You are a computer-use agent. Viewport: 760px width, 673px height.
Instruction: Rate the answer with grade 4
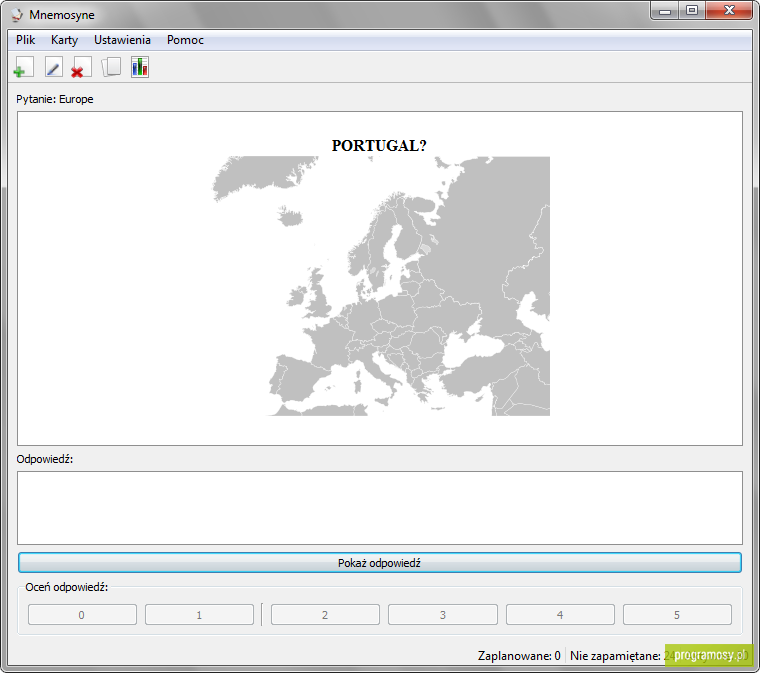point(560,614)
